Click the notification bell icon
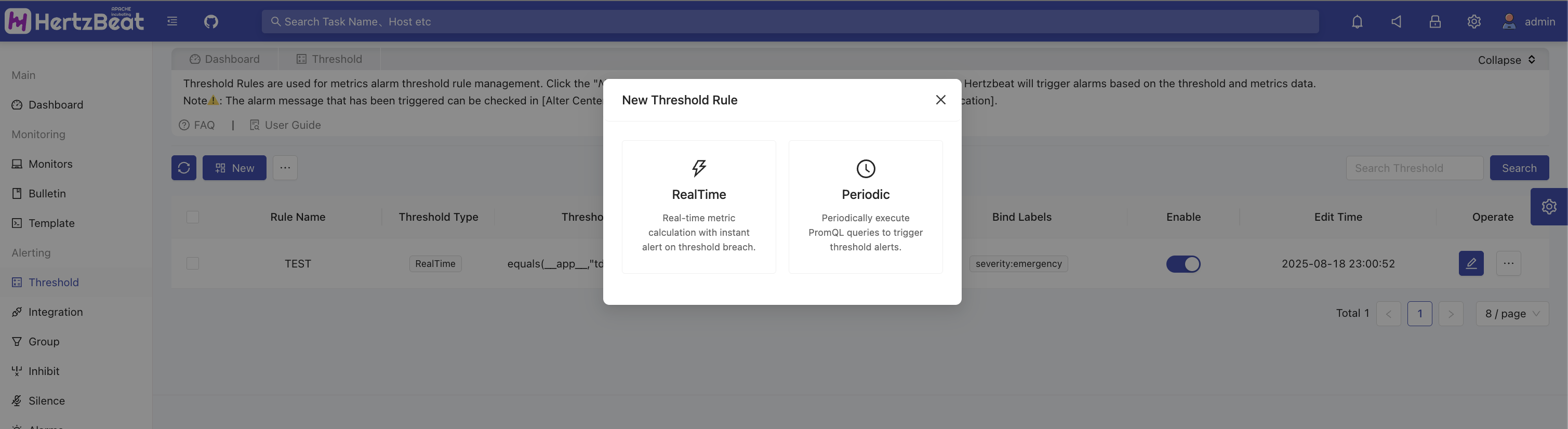This screenshot has height=429, width=1568. tap(1357, 22)
